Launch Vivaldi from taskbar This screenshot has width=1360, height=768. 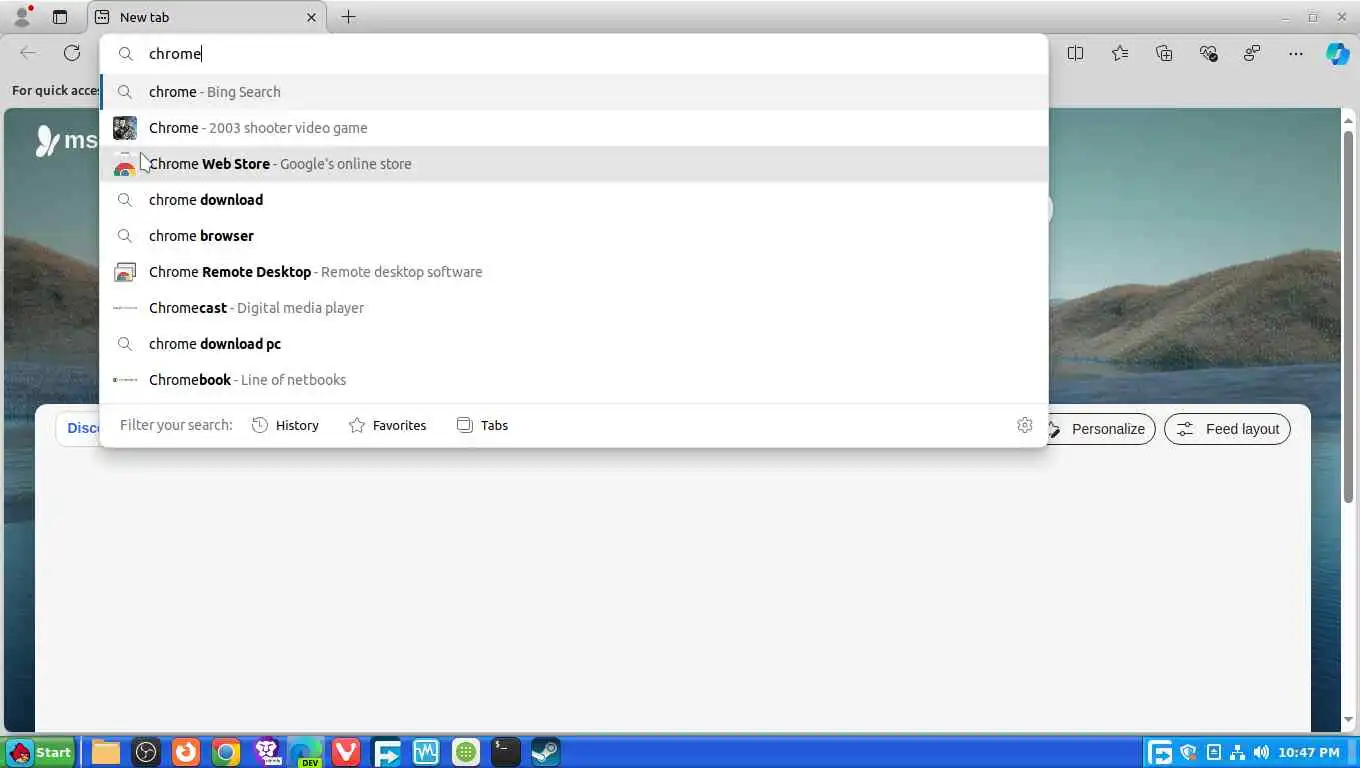tap(346, 752)
